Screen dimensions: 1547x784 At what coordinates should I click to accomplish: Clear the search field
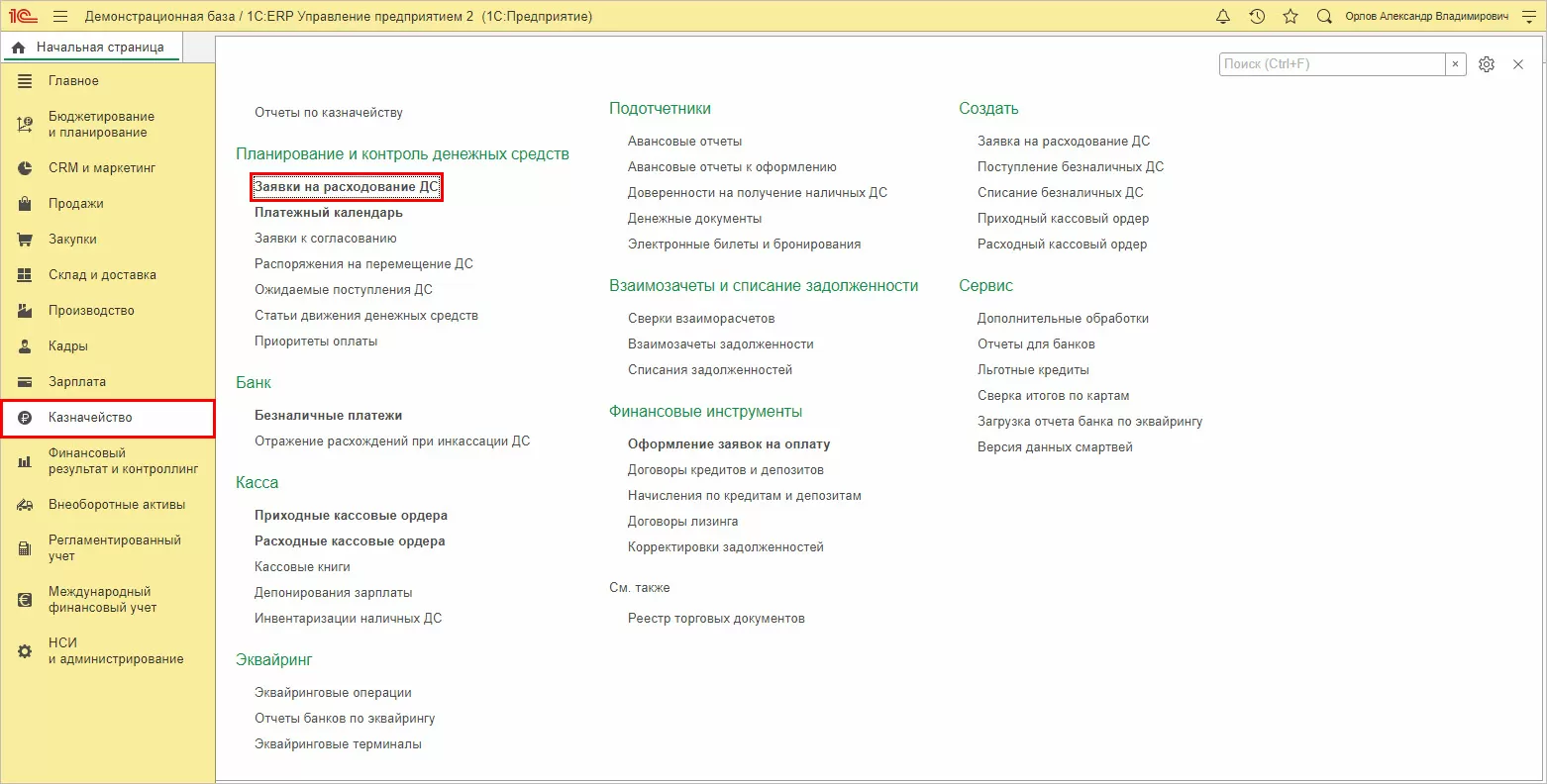[x=1455, y=64]
